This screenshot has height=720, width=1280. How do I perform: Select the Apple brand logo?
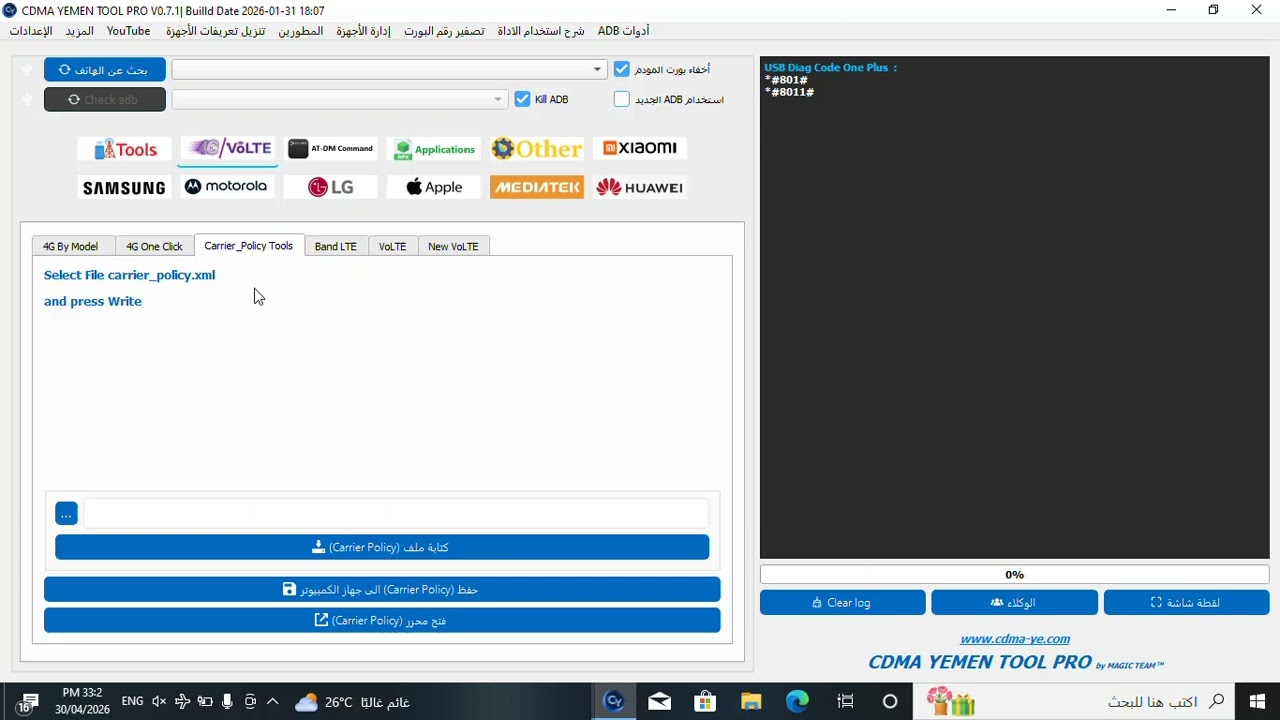[x=434, y=187]
